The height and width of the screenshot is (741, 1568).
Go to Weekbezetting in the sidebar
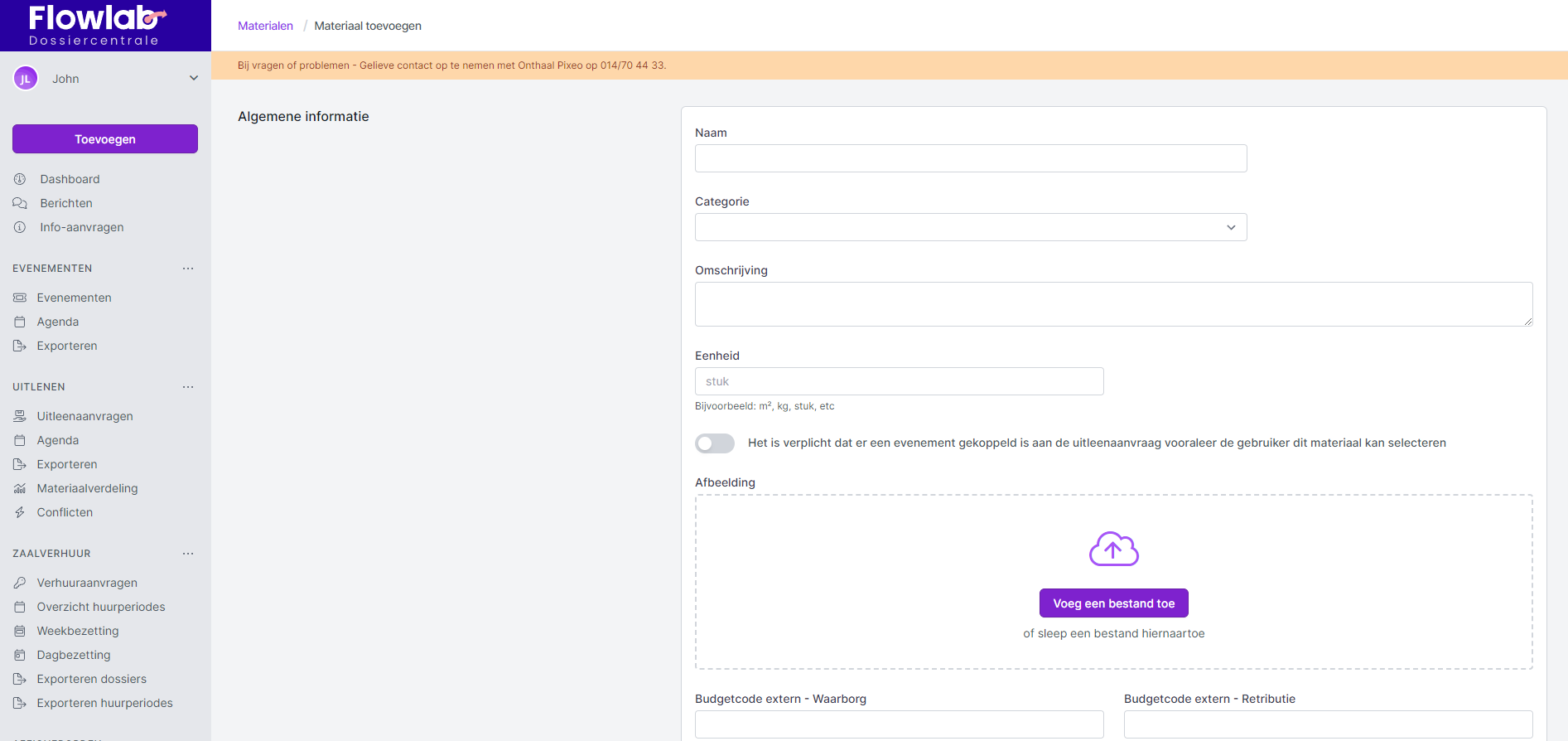pos(78,631)
